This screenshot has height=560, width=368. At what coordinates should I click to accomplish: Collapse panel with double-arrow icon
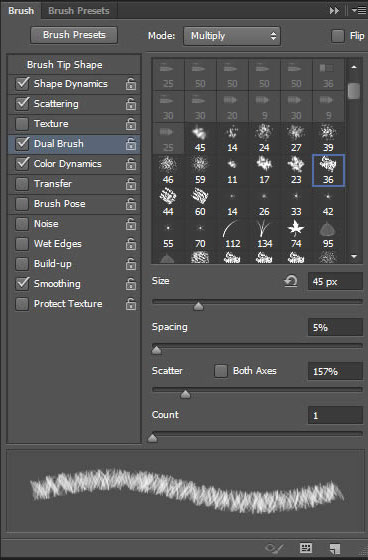point(334,11)
